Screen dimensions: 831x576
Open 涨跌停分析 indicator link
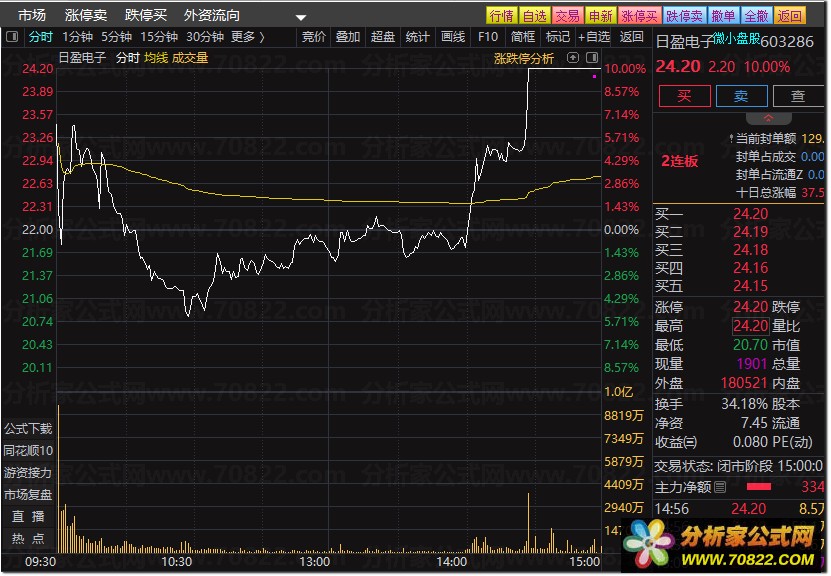[x=524, y=58]
